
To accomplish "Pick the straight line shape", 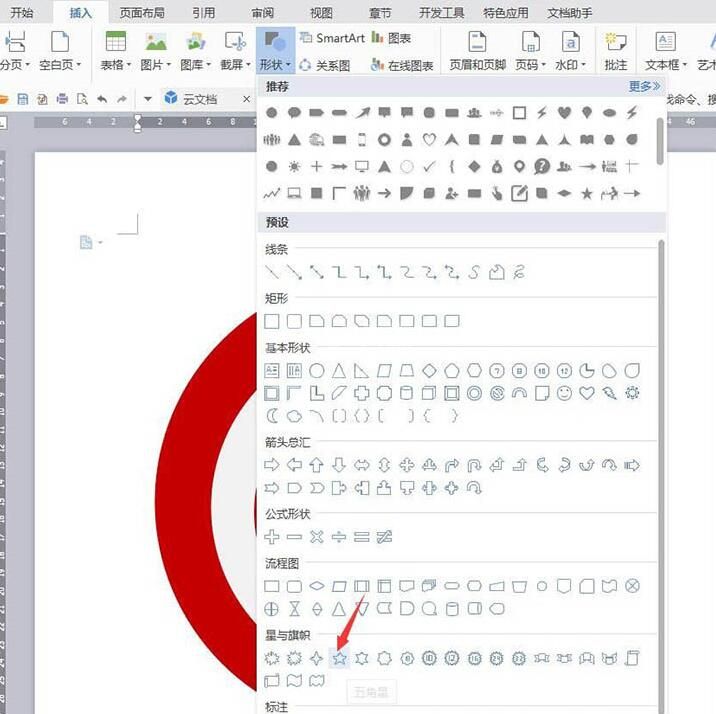I will pos(272,273).
